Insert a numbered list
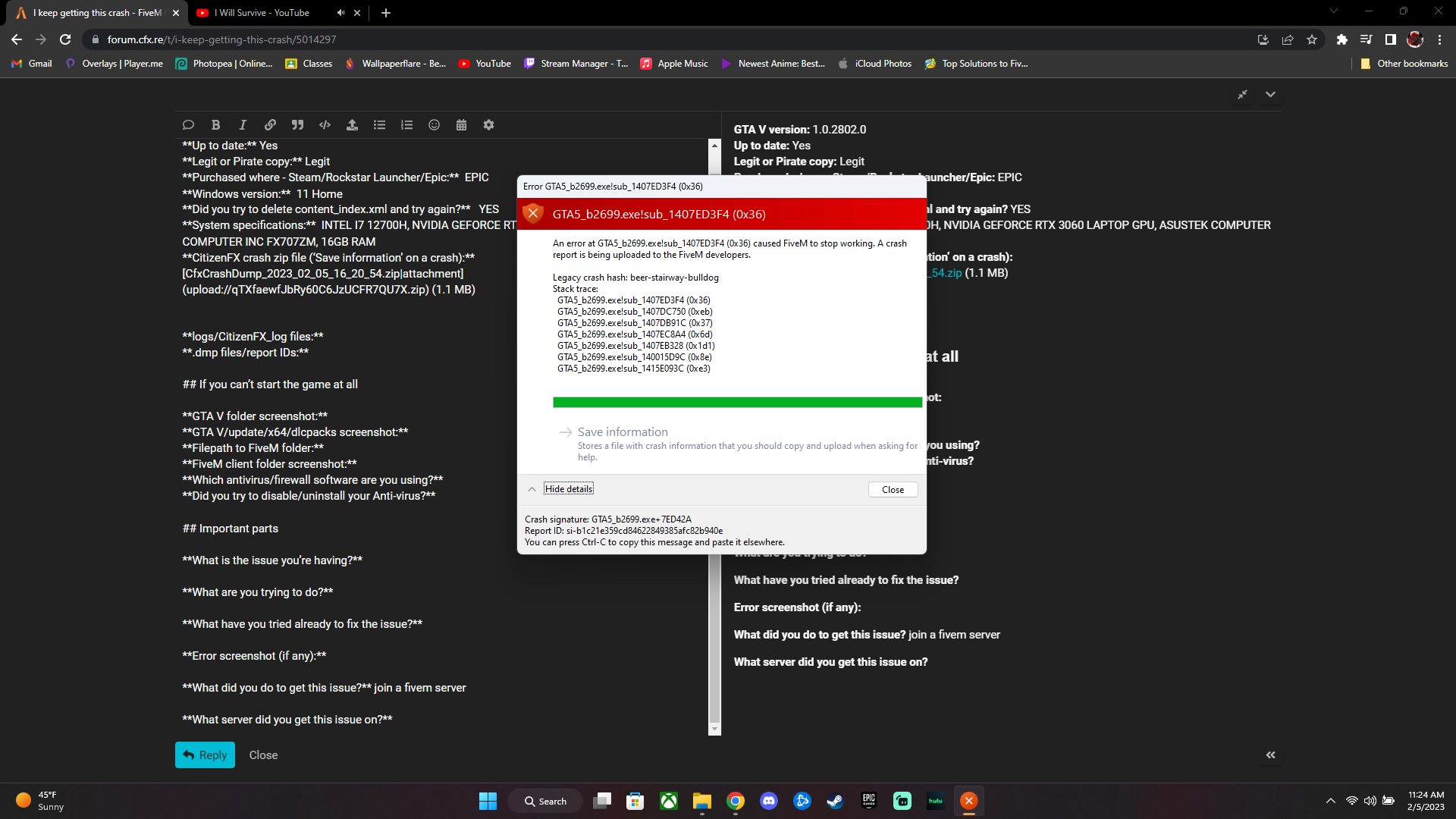The height and width of the screenshot is (819, 1456). point(406,125)
